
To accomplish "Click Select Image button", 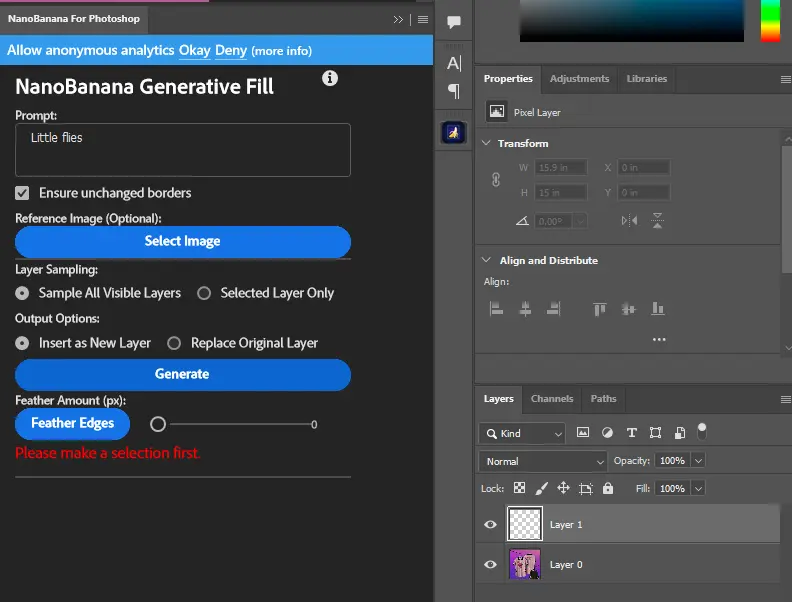I will [183, 241].
